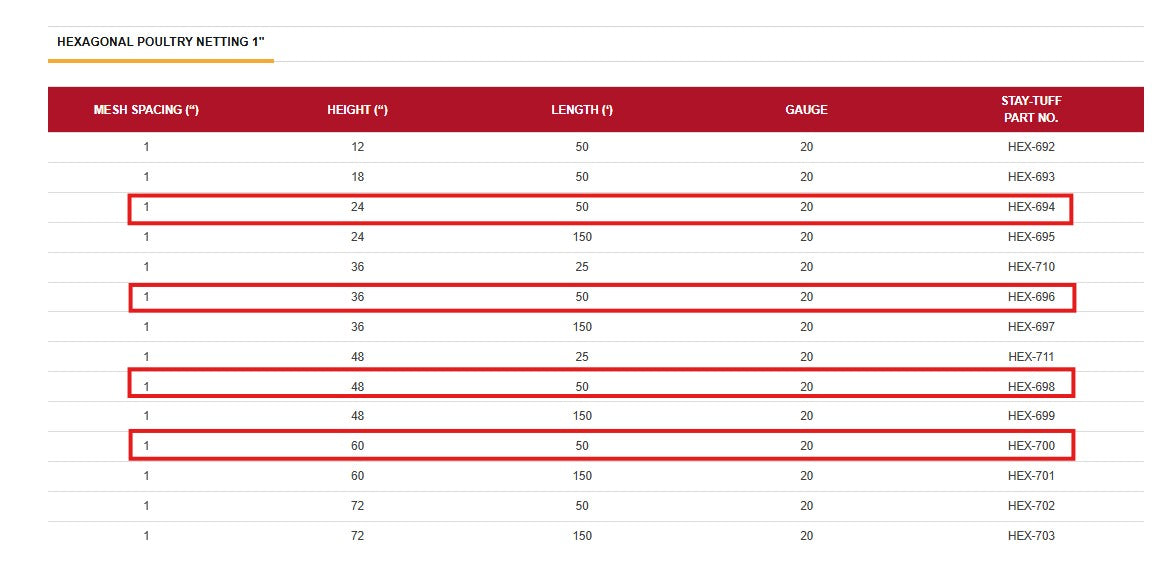1168x573 pixels.
Task: Choose highlighted part number HEX-696
Action: tap(1031, 297)
